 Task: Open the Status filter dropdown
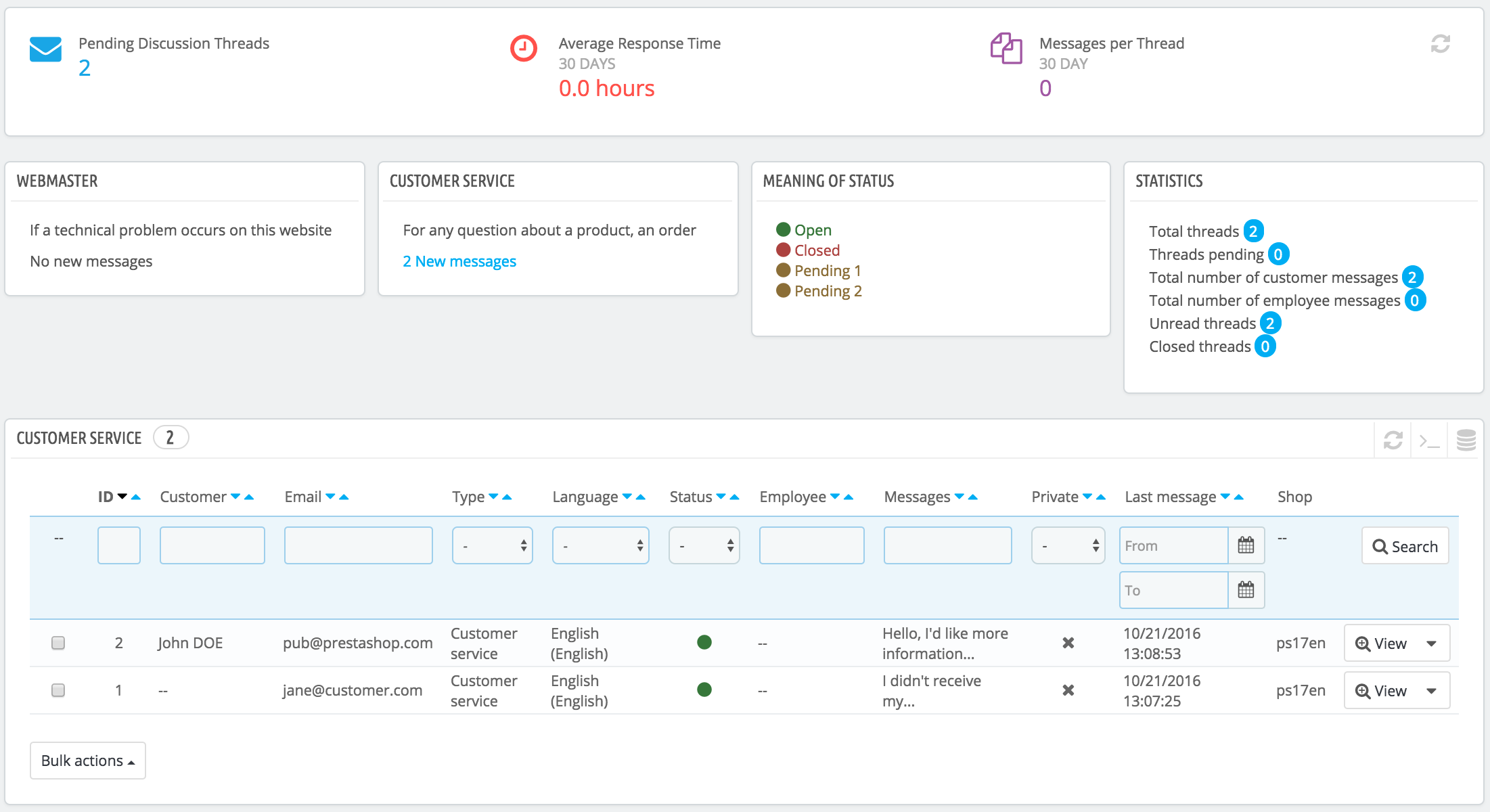coord(704,545)
